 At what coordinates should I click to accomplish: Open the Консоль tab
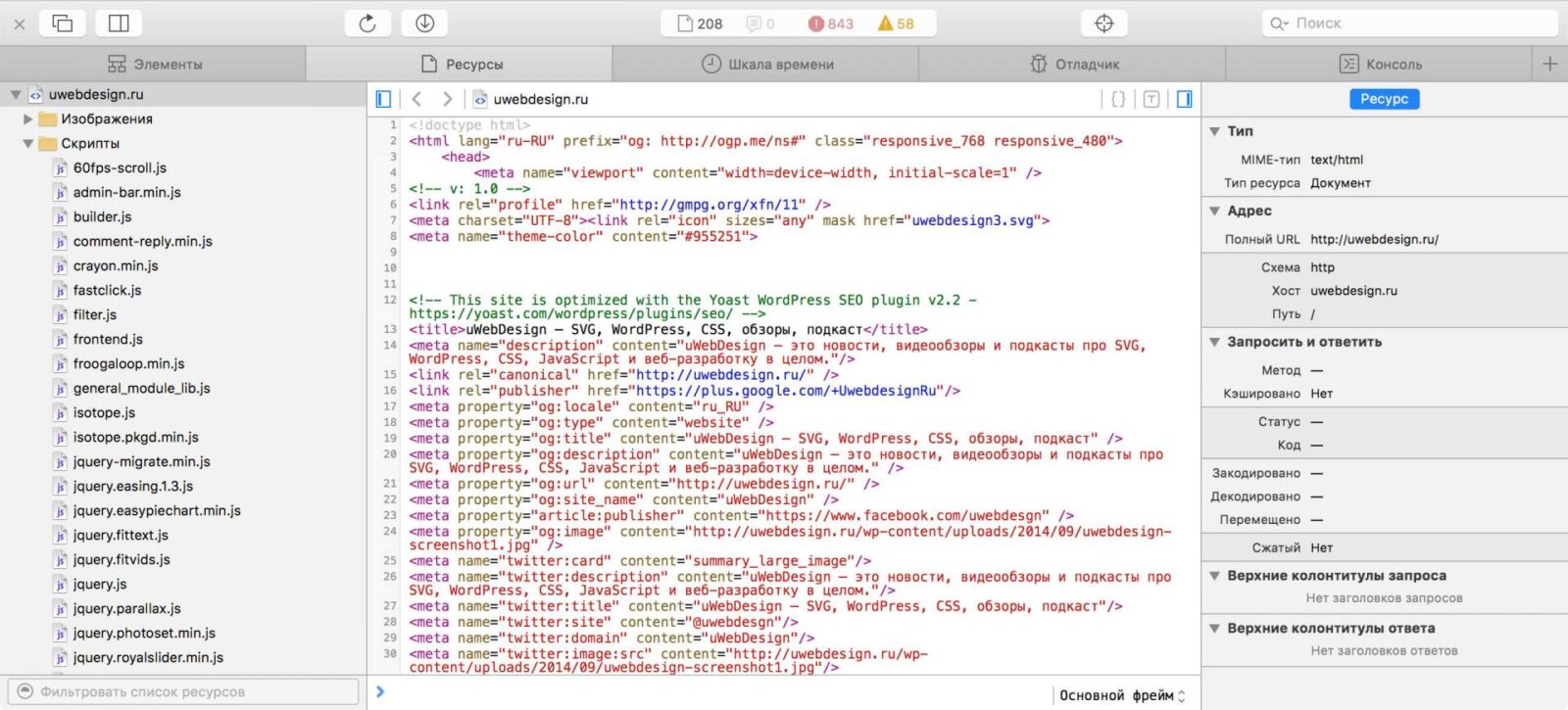(x=1379, y=65)
